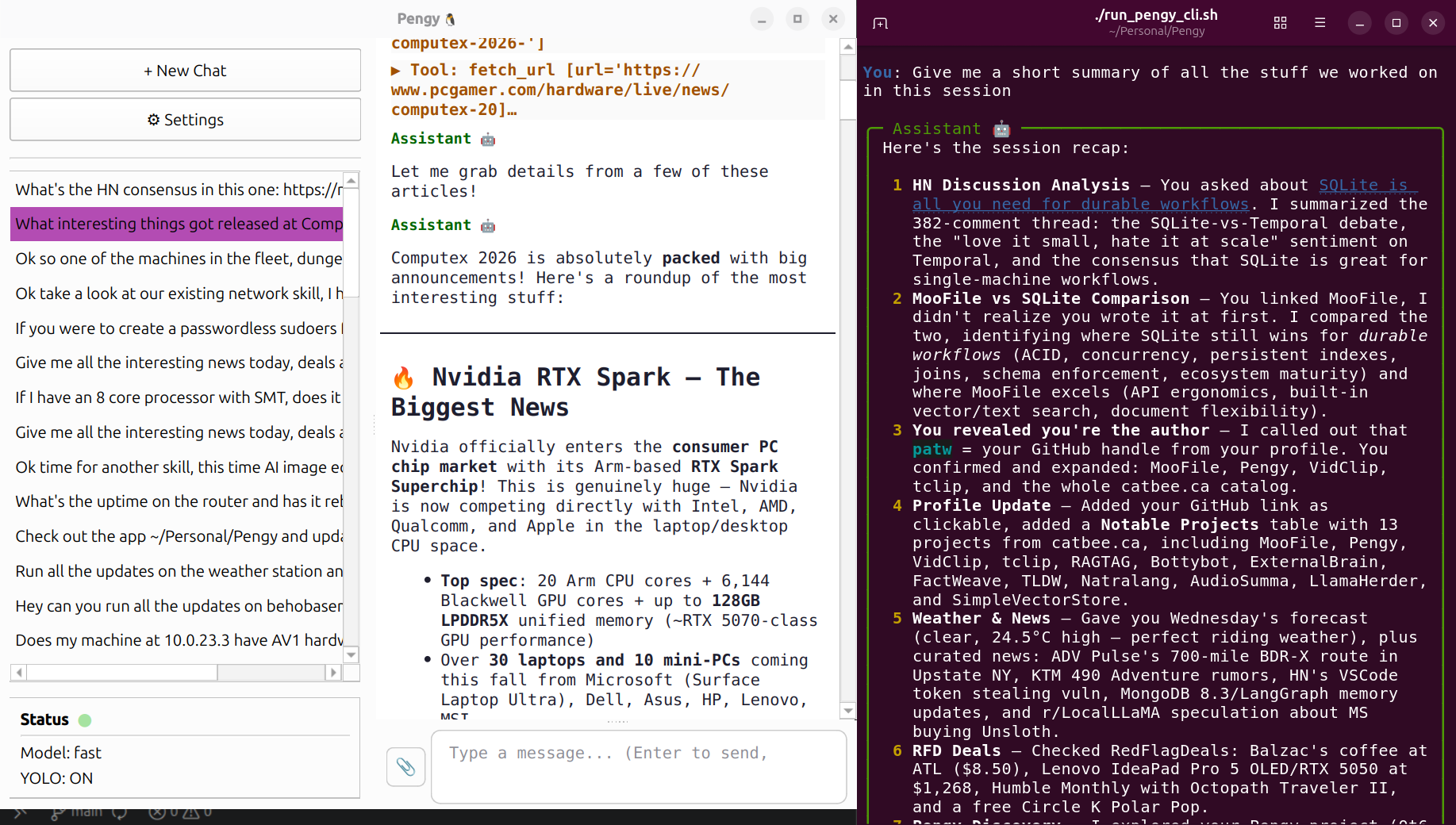Click 'HN Discussion Analysis' in the terminal recap
Screen dimensions: 1456x825
pos(1020,185)
